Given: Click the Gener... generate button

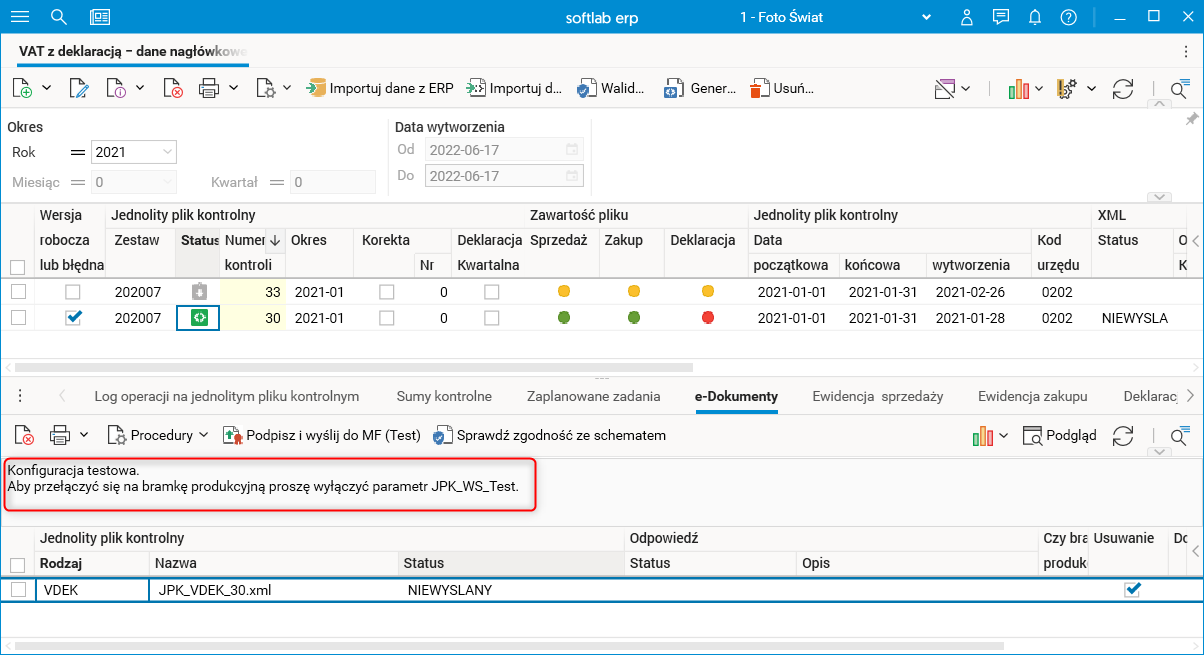Looking at the screenshot, I should point(701,88).
